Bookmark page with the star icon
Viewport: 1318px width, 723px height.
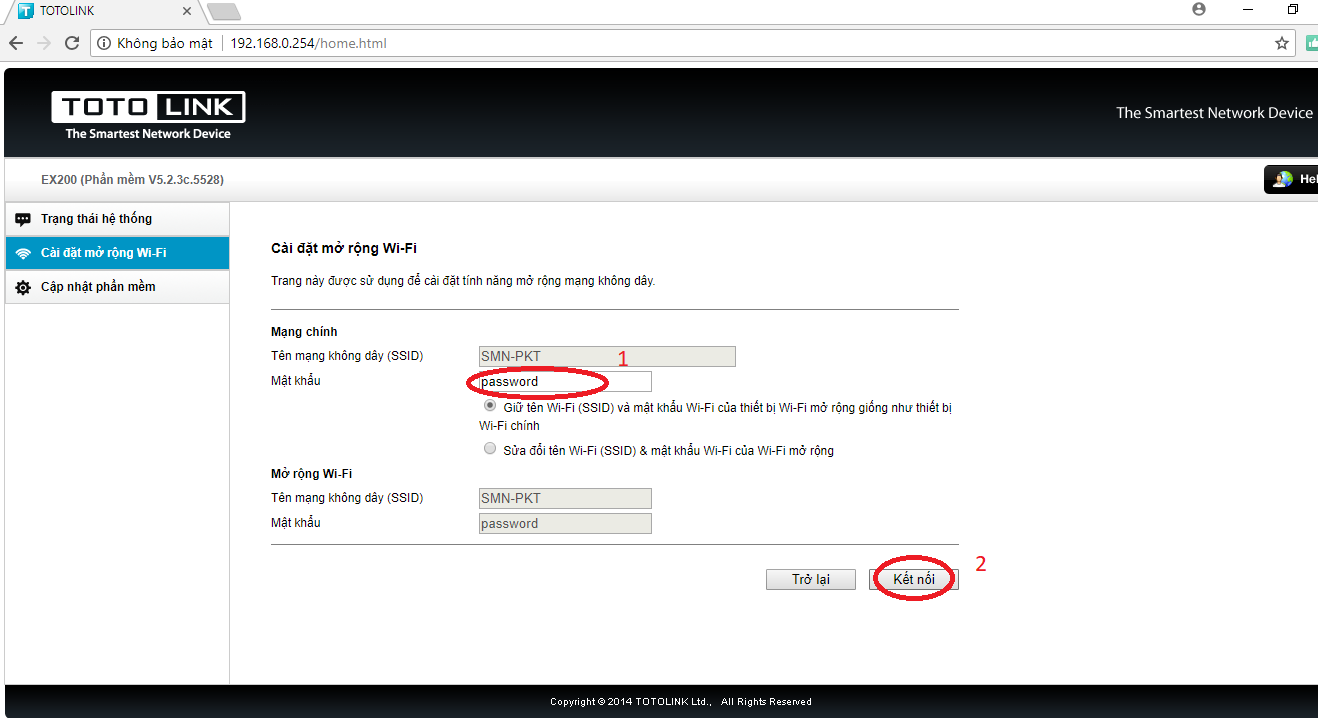1281,43
